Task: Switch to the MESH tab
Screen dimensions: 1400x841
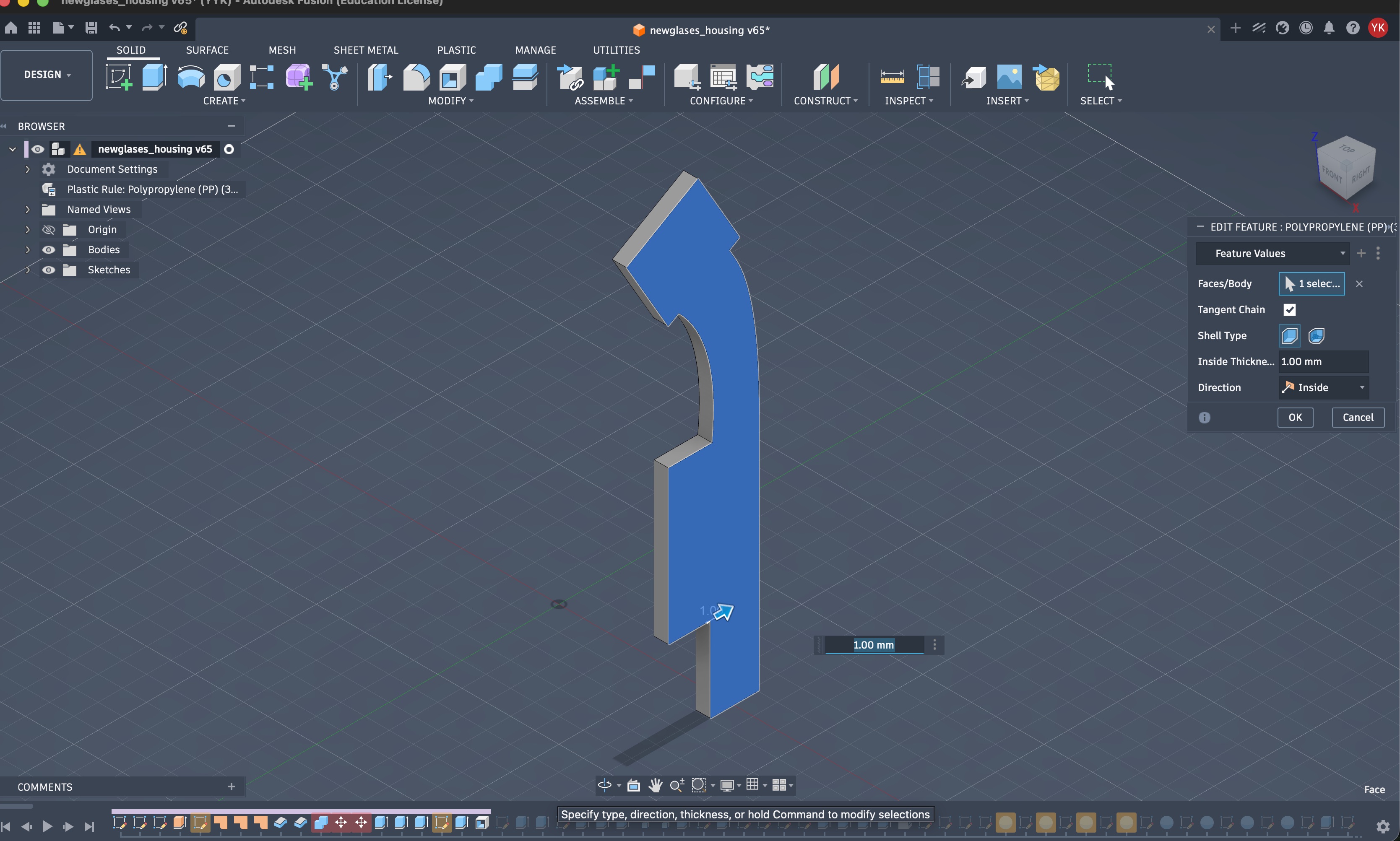Action: pos(282,50)
